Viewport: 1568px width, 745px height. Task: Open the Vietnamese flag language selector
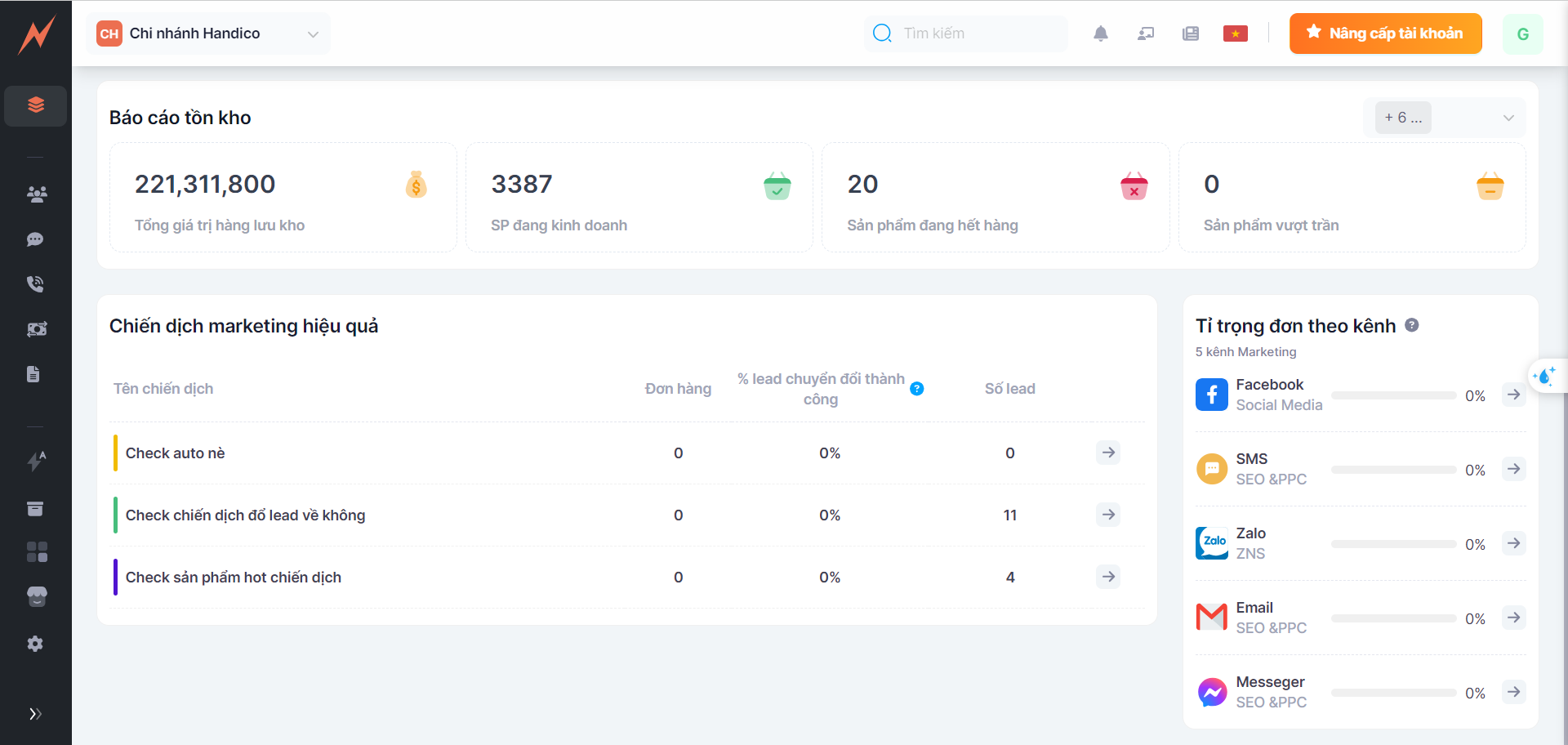pos(1235,33)
